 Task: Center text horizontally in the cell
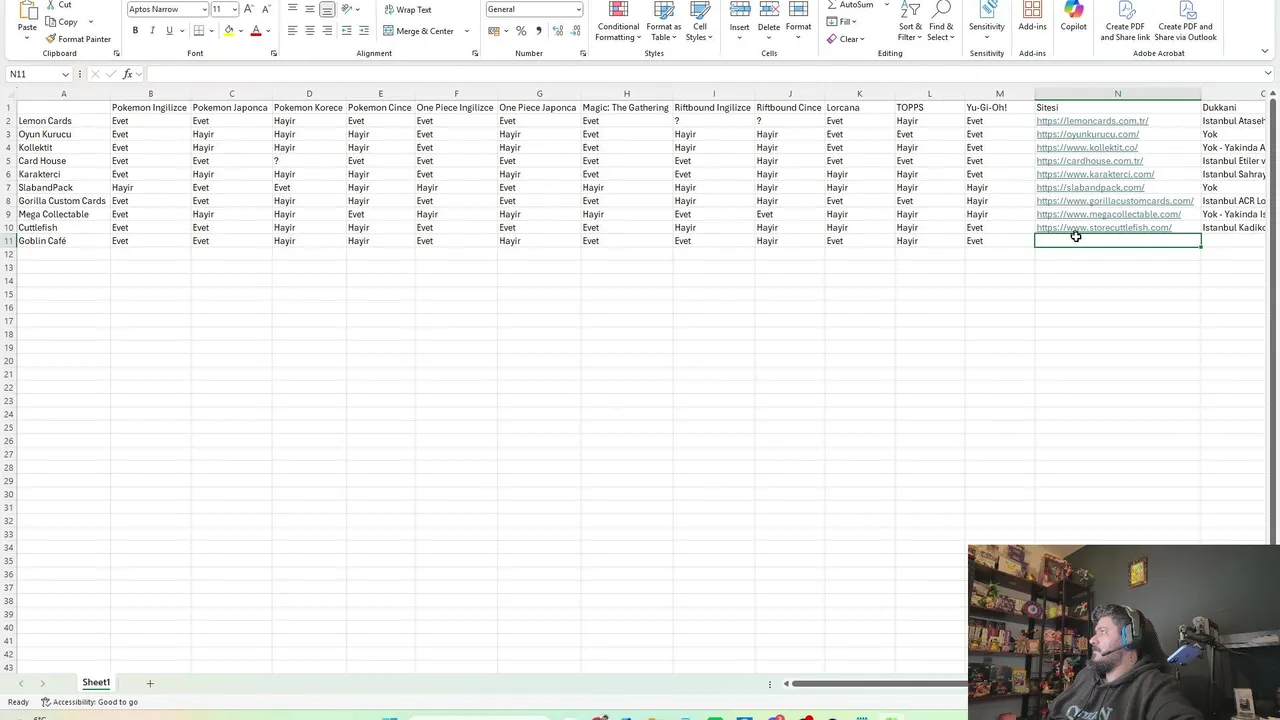(310, 31)
